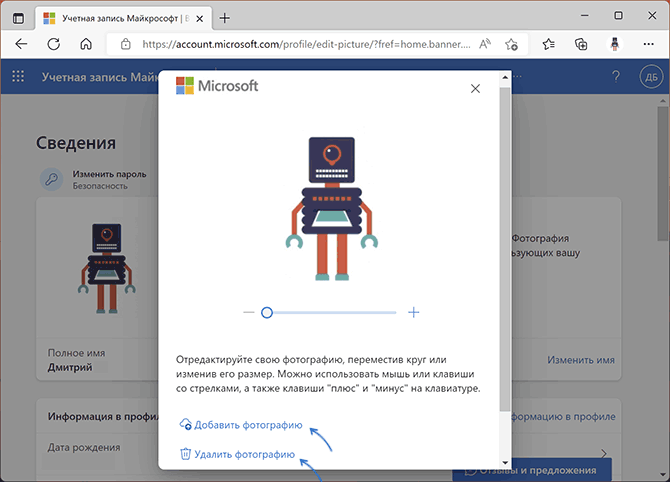Viewport: 670px width, 482px height.
Task: Close the photo editing dialog
Action: tap(475, 88)
